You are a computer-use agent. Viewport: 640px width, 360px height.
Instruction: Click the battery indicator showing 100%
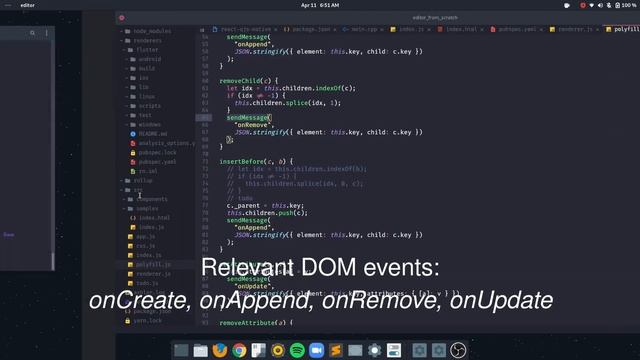(x=626, y=5)
